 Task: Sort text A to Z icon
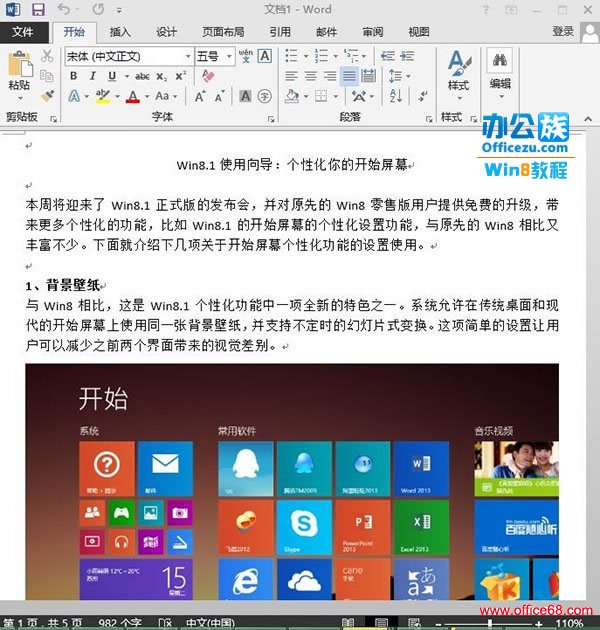(x=396, y=96)
